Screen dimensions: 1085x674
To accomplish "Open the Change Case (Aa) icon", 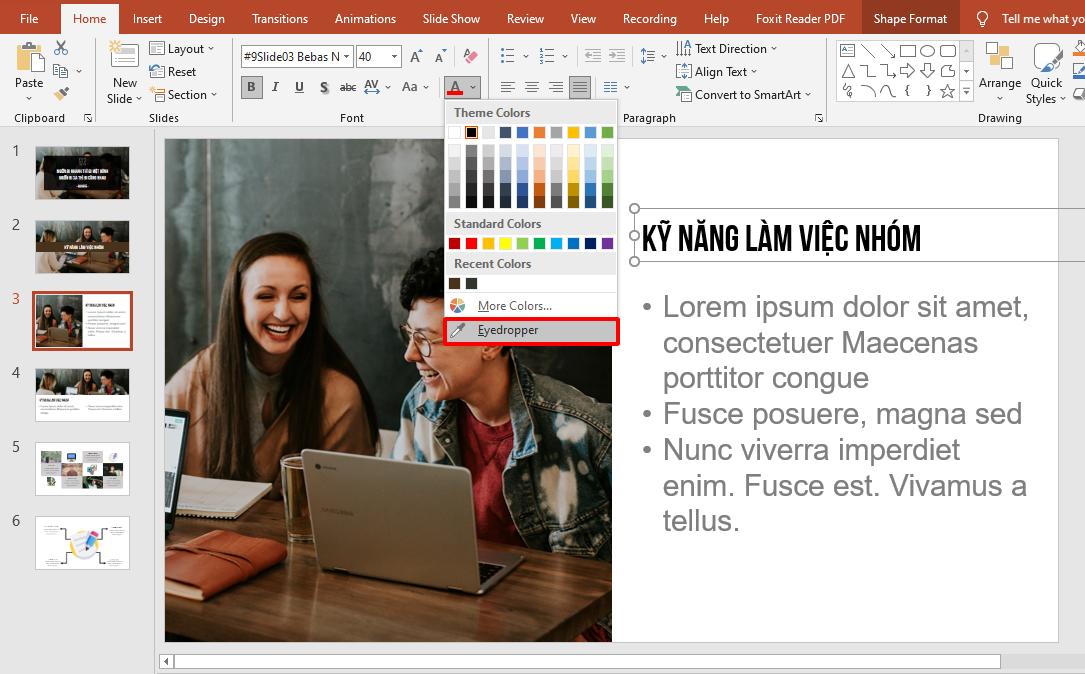I will (x=412, y=87).
